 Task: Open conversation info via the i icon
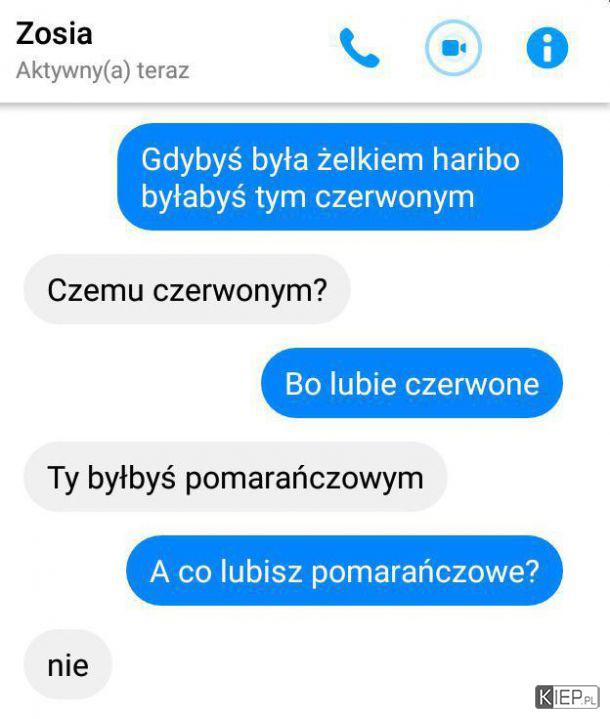(x=547, y=48)
